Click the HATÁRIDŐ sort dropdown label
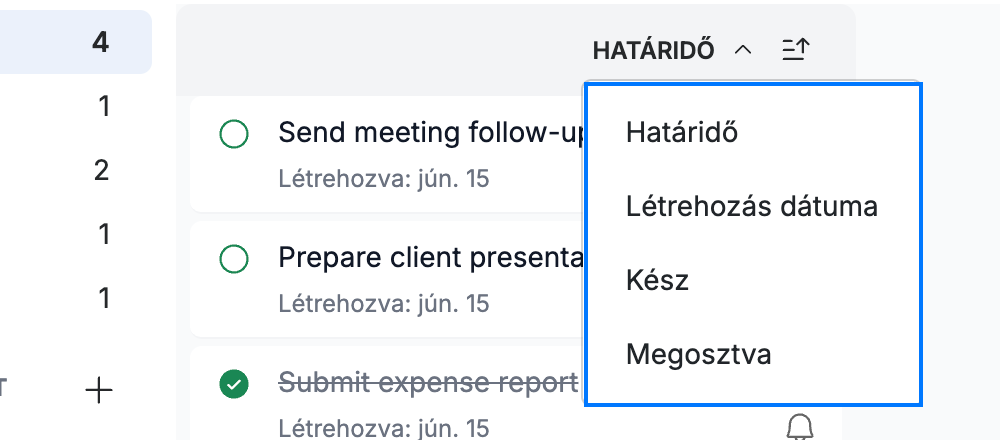This screenshot has height=440, width=1000. click(x=654, y=50)
